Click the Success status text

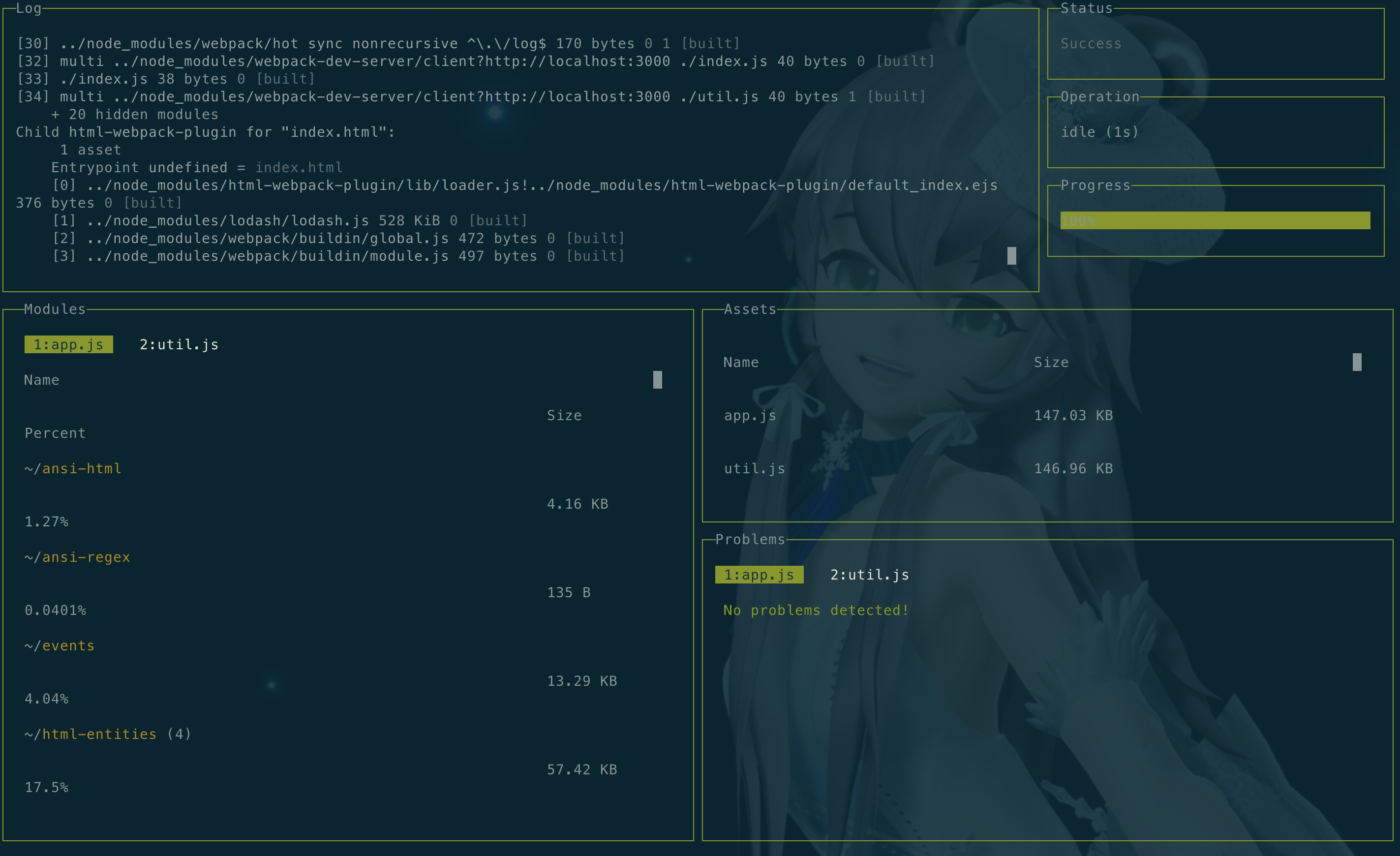tap(1091, 44)
